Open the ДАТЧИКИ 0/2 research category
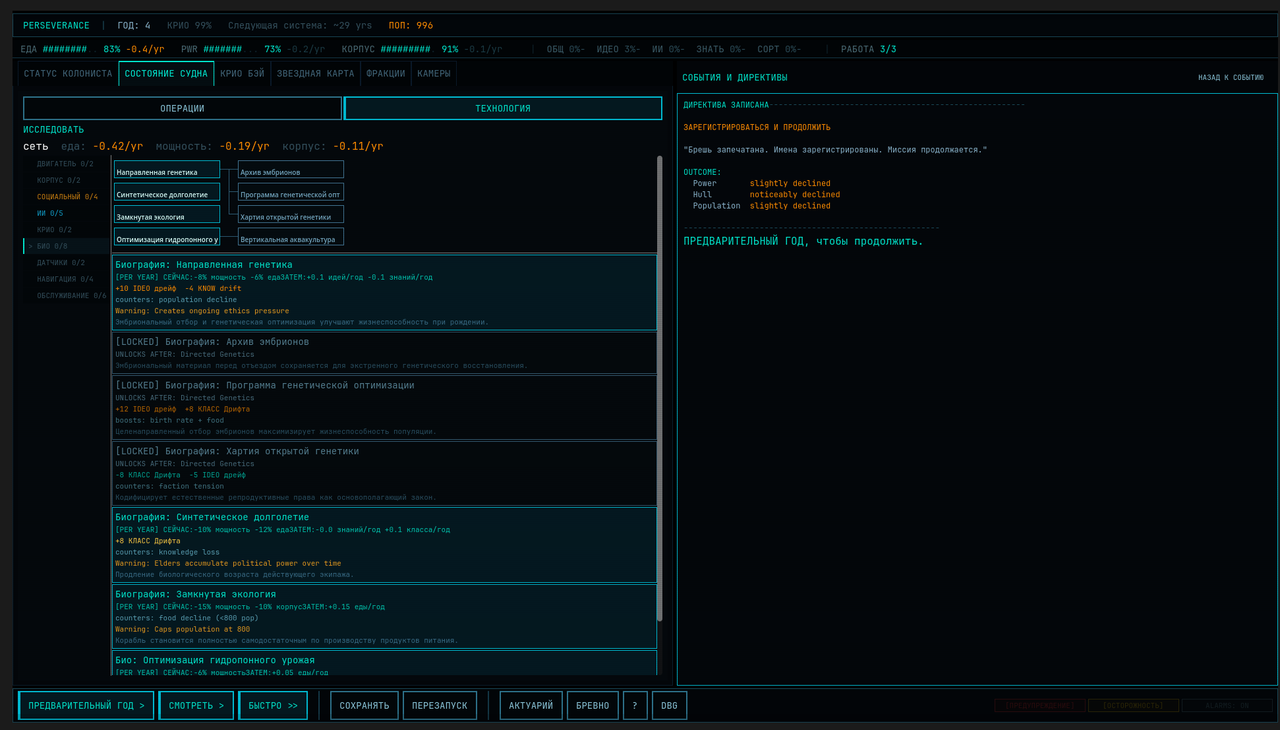Screen dimensions: 1280x730 pyautogui.click(x=65, y=263)
